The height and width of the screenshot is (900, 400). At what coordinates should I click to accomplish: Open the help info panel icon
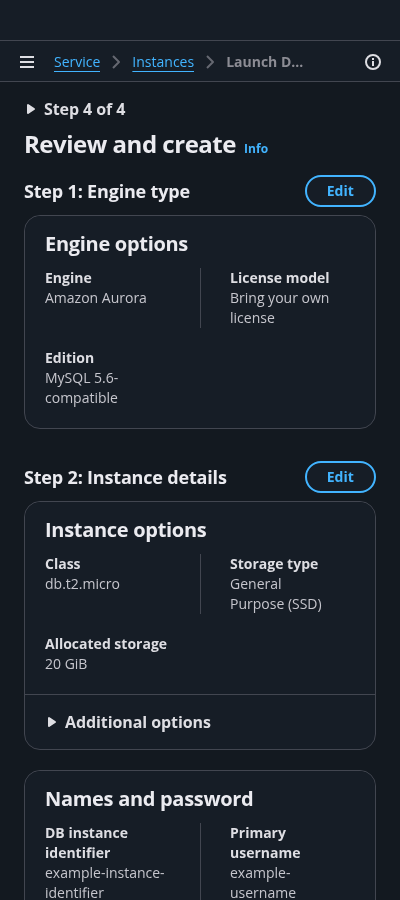(373, 62)
